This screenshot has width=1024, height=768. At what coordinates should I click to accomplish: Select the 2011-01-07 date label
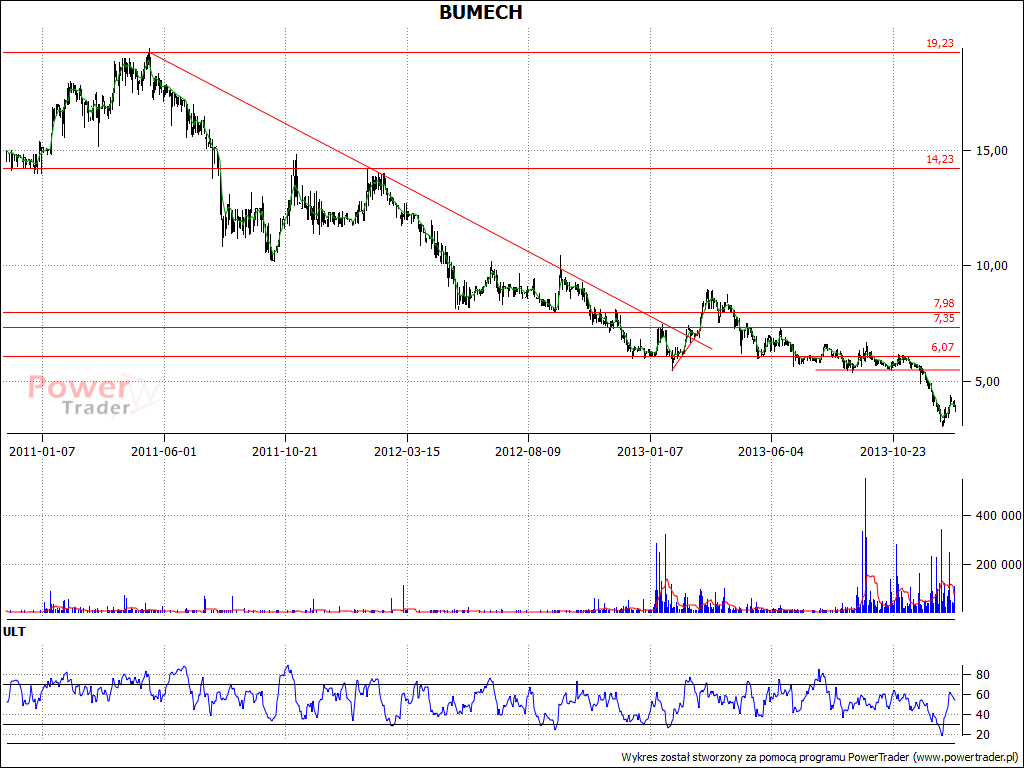[42, 451]
